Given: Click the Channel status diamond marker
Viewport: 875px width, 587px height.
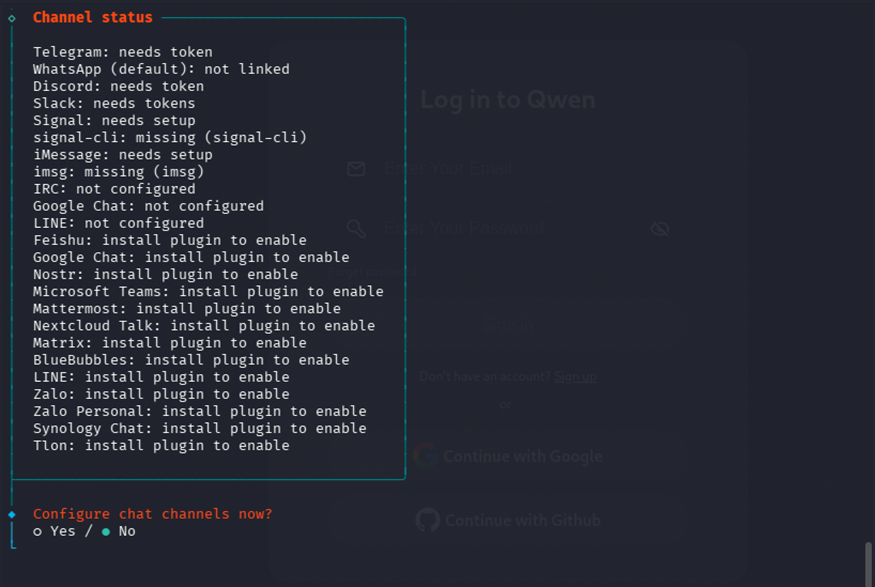Looking at the screenshot, I should click(x=12, y=18).
